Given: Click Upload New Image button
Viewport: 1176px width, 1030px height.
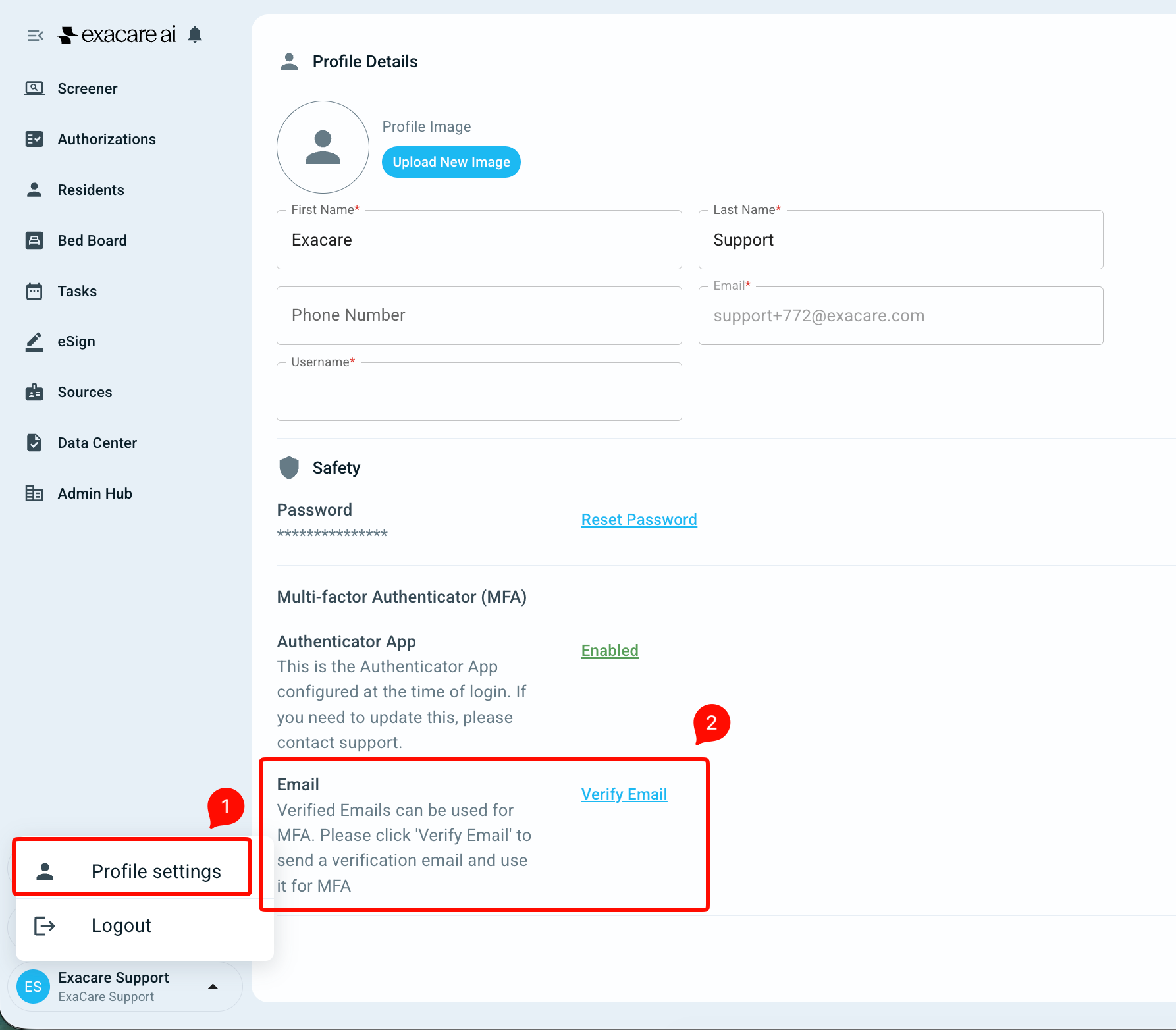Looking at the screenshot, I should click(x=451, y=162).
